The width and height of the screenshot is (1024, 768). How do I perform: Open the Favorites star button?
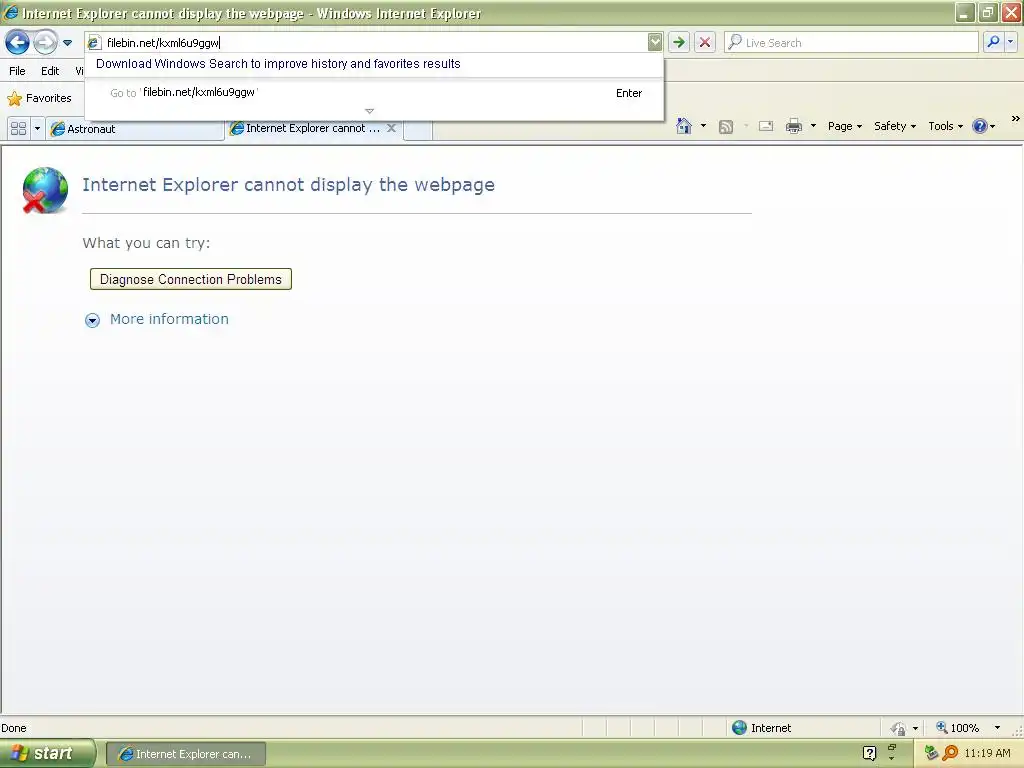[39, 99]
